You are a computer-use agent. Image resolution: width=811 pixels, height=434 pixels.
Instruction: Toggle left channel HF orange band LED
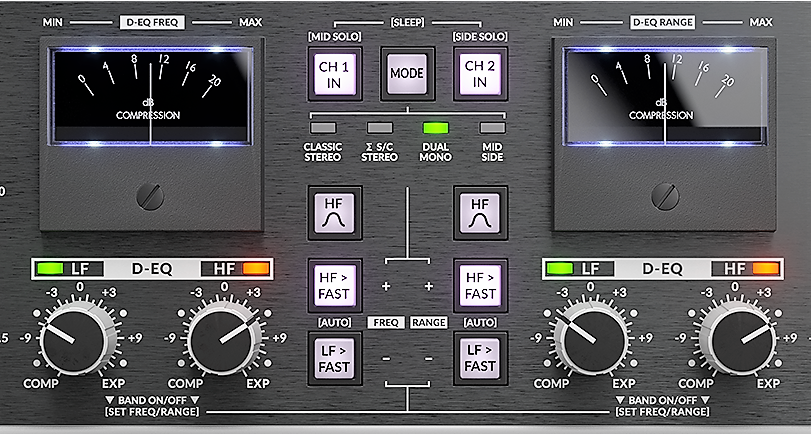click(256, 268)
